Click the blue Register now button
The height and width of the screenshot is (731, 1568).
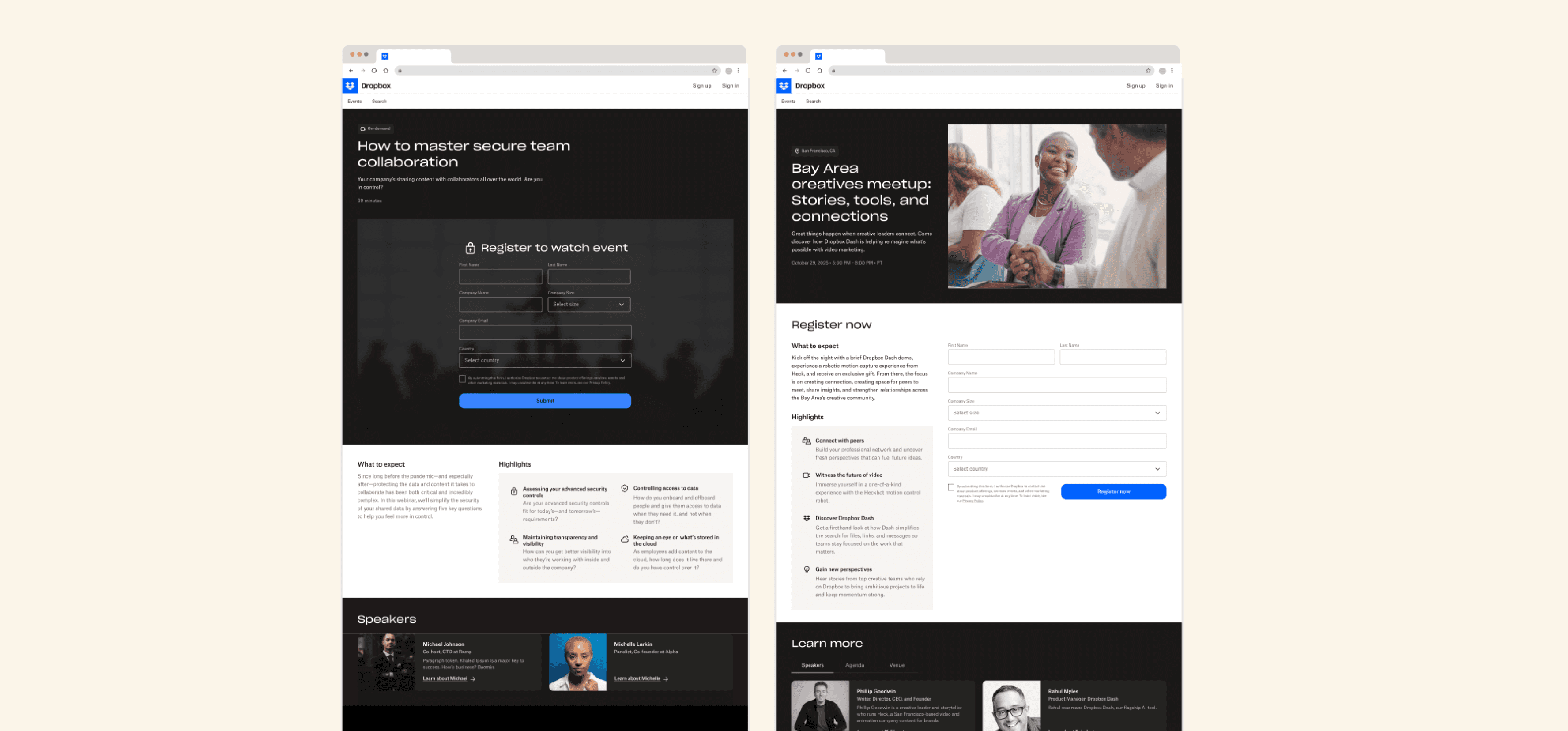(x=1113, y=491)
